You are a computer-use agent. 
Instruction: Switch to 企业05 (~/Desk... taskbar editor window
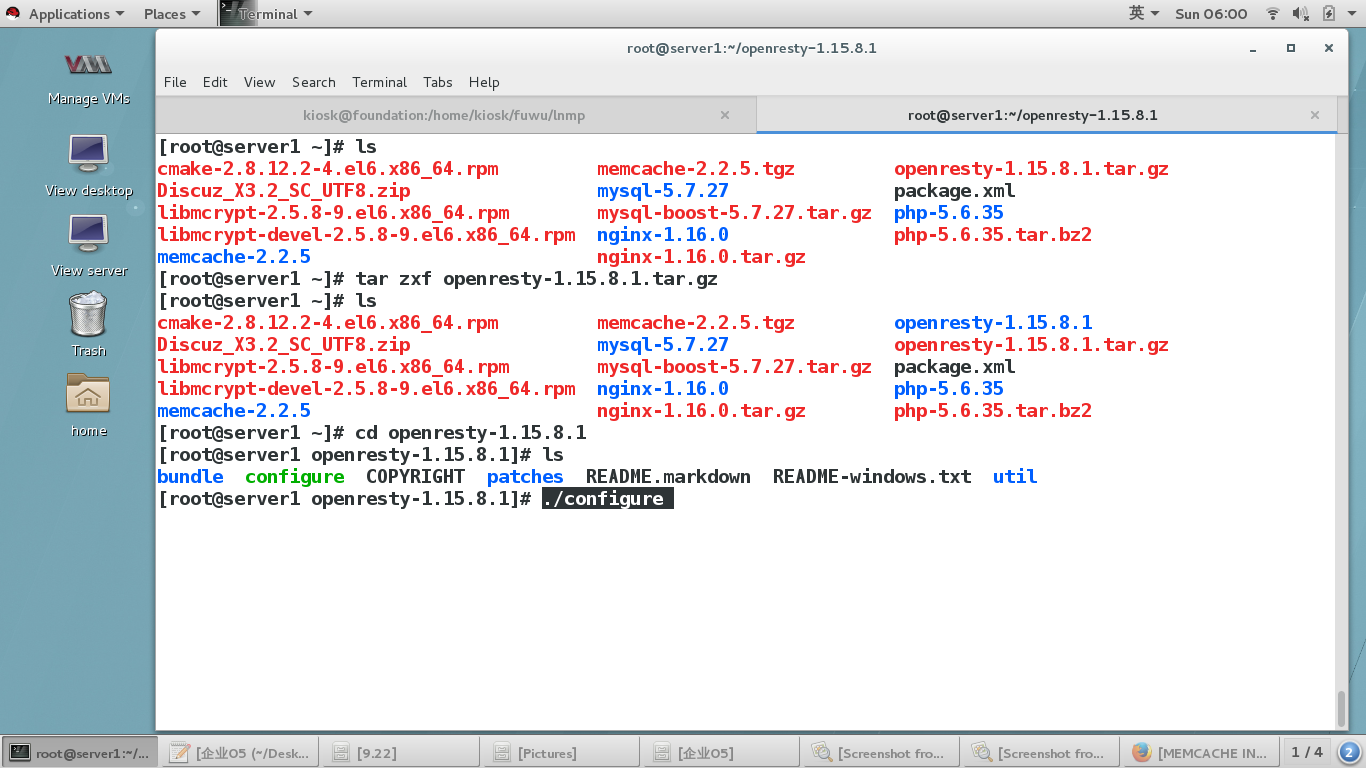(x=241, y=753)
